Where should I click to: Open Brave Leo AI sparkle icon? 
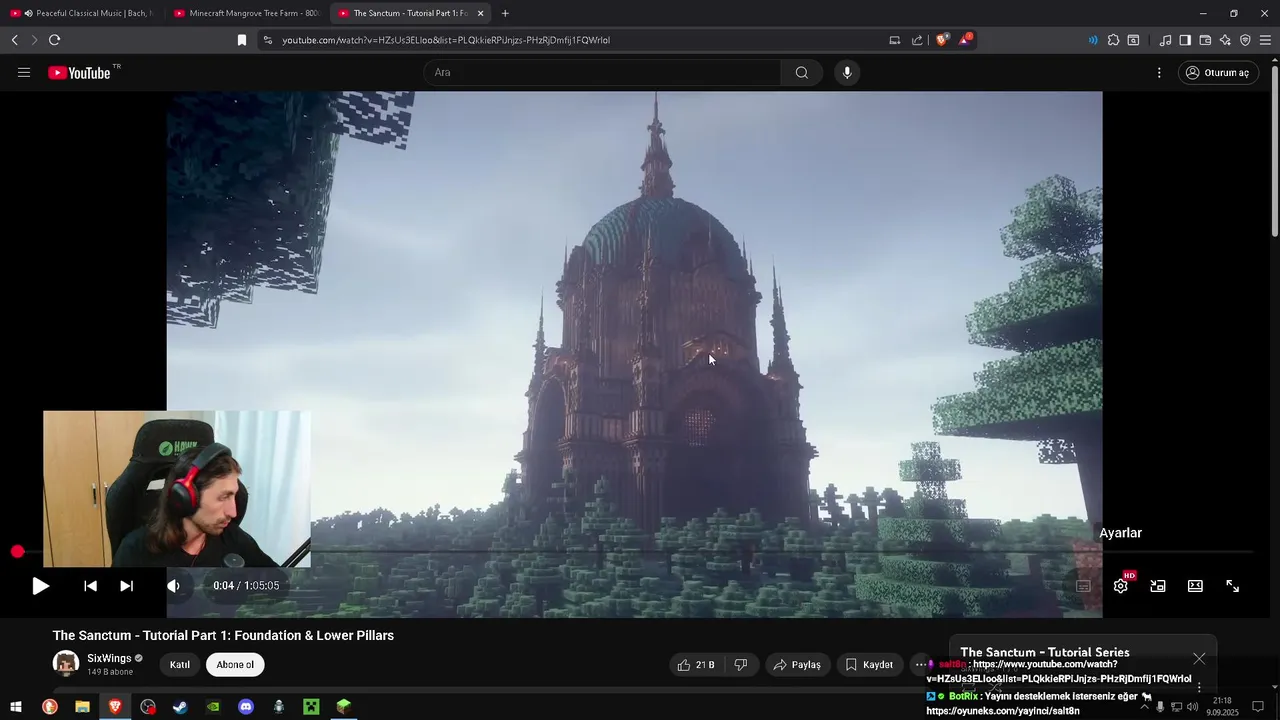1225,40
